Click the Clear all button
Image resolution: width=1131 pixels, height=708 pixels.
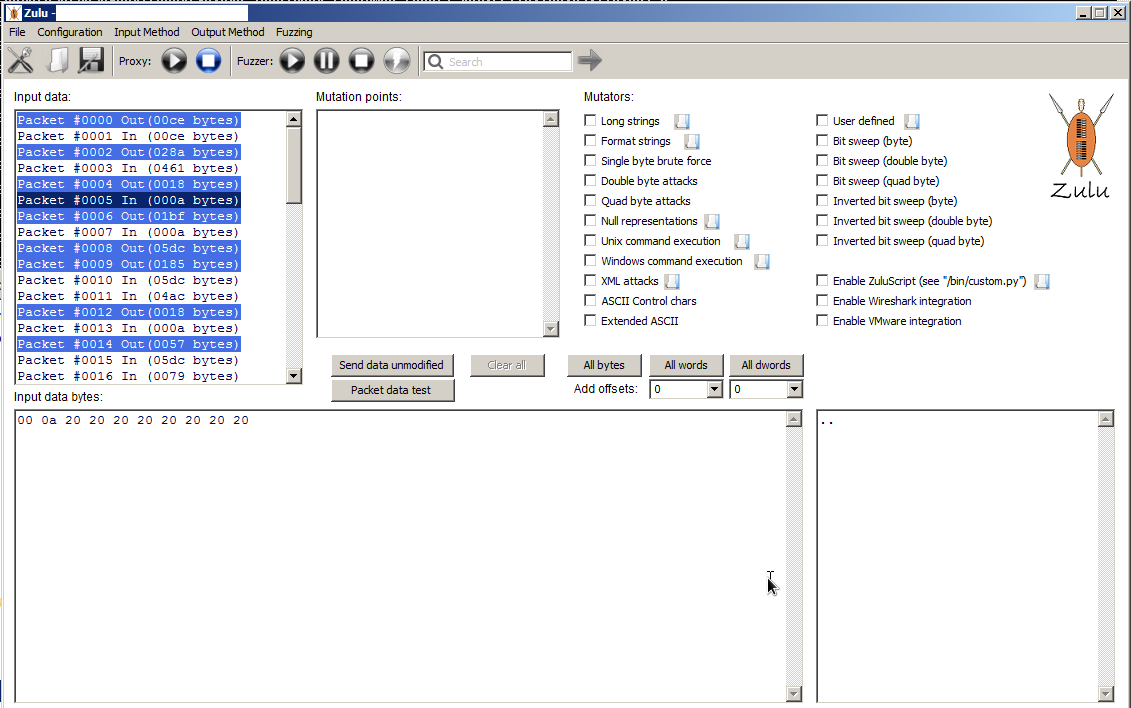tap(507, 366)
